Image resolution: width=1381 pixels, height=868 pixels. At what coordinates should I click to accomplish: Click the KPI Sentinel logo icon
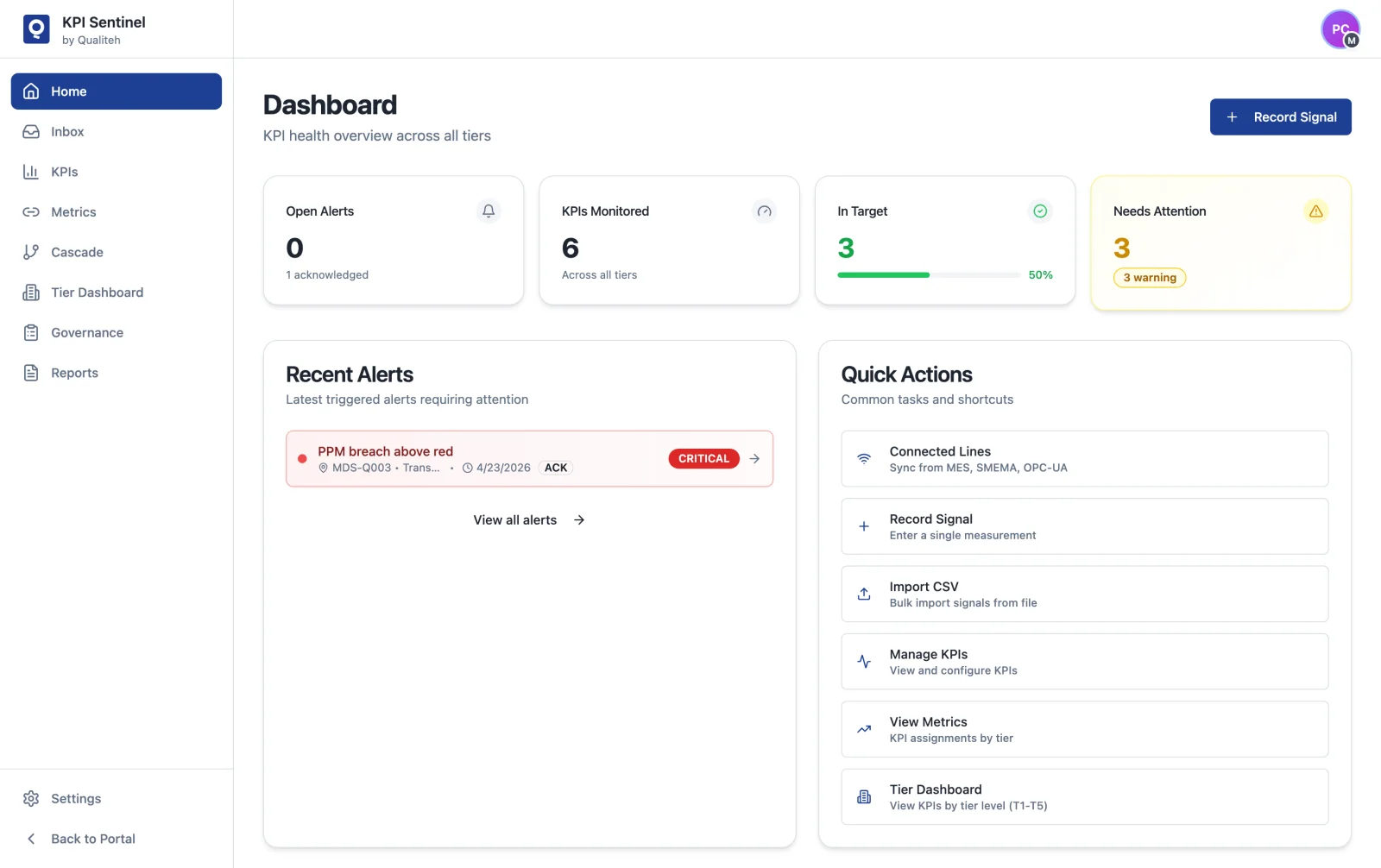[x=36, y=29]
